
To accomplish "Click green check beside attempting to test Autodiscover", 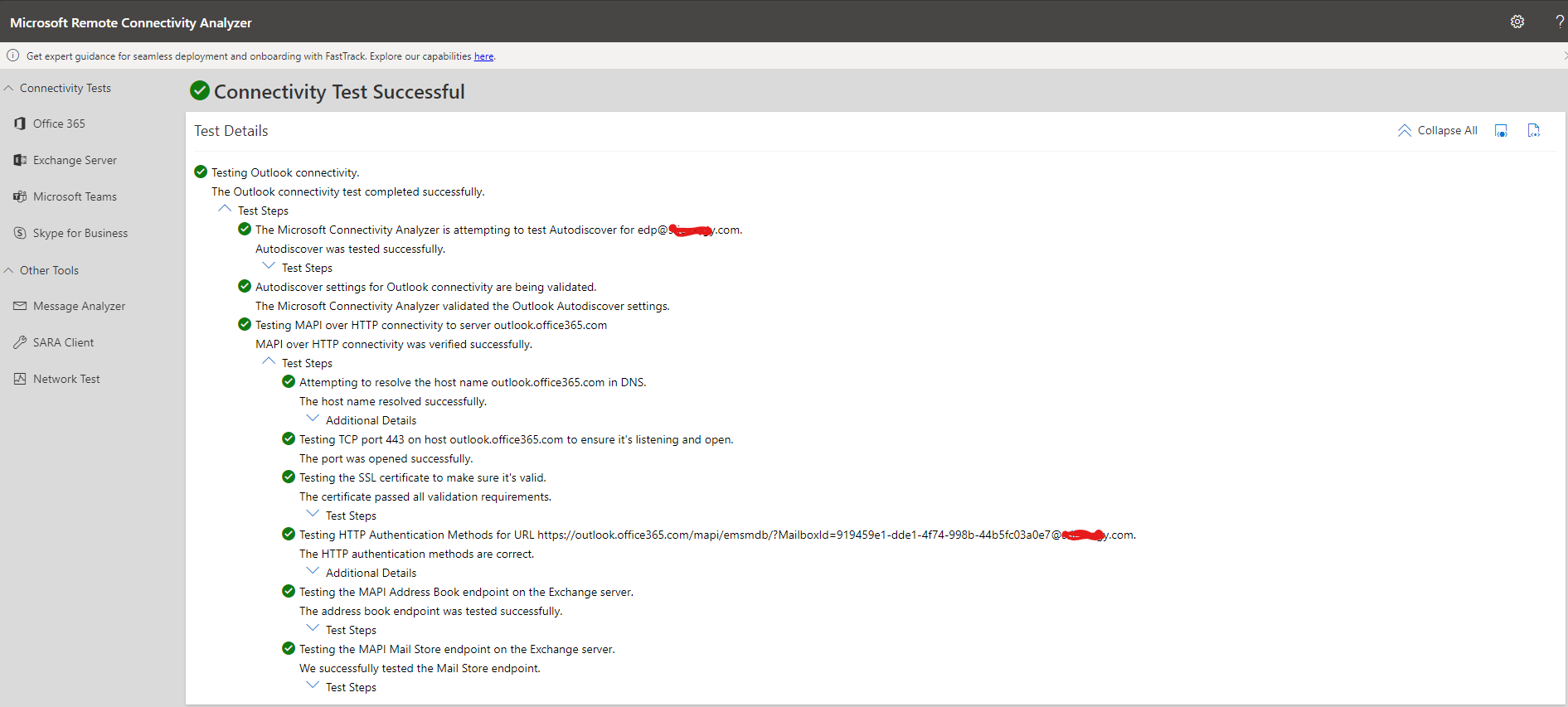I will click(x=245, y=229).
